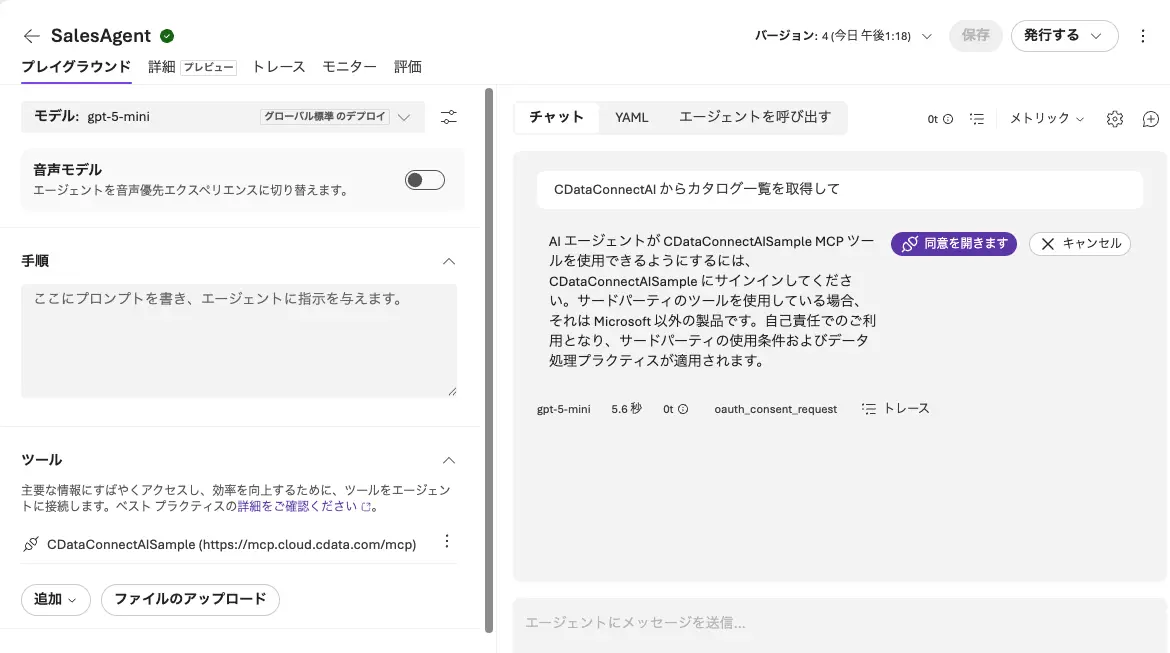Image resolution: width=1170 pixels, height=653 pixels.
Task: Click the 保存 button
Action: pyautogui.click(x=975, y=36)
